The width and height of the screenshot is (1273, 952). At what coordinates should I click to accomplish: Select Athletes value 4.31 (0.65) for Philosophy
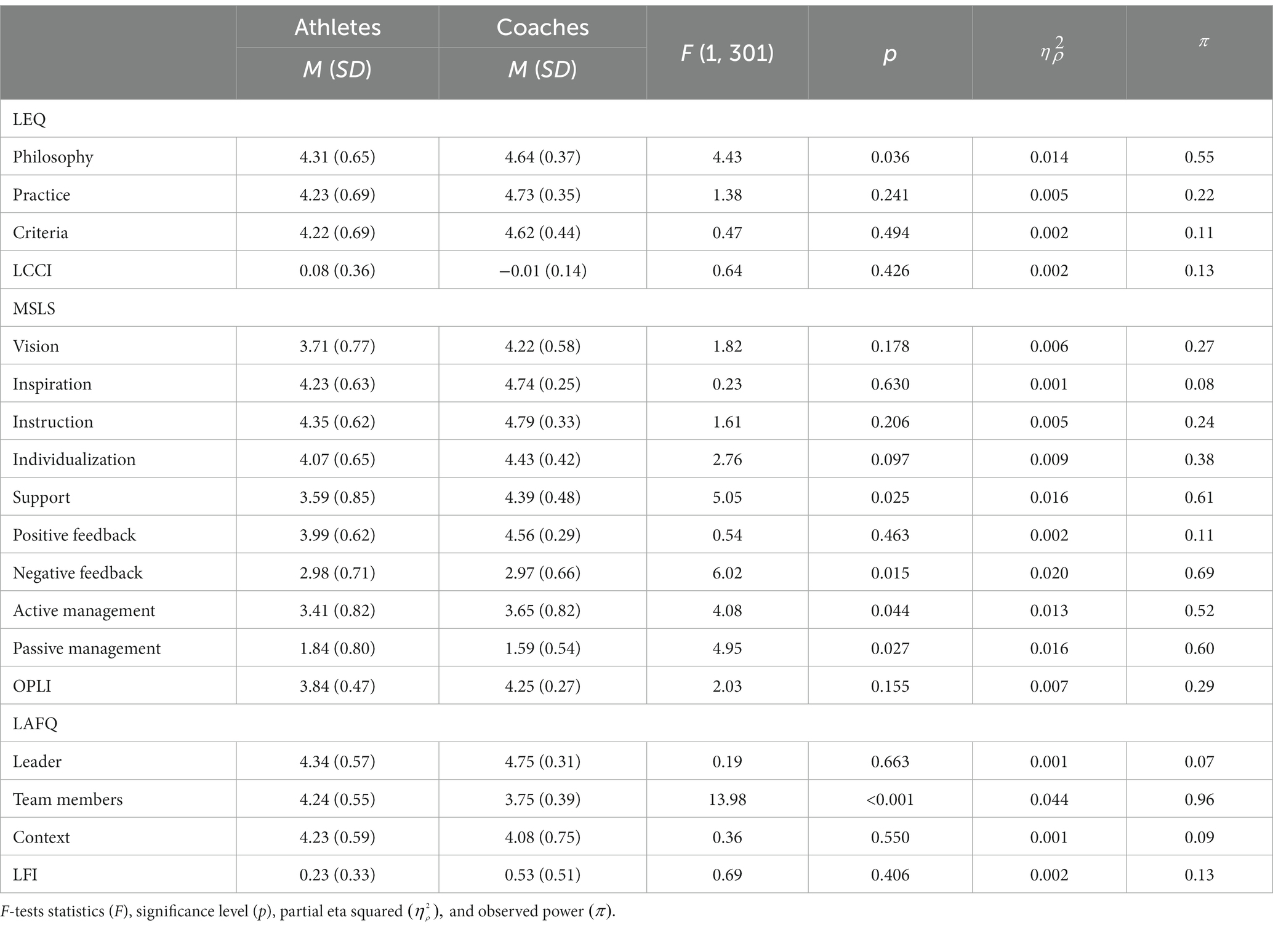click(x=337, y=157)
